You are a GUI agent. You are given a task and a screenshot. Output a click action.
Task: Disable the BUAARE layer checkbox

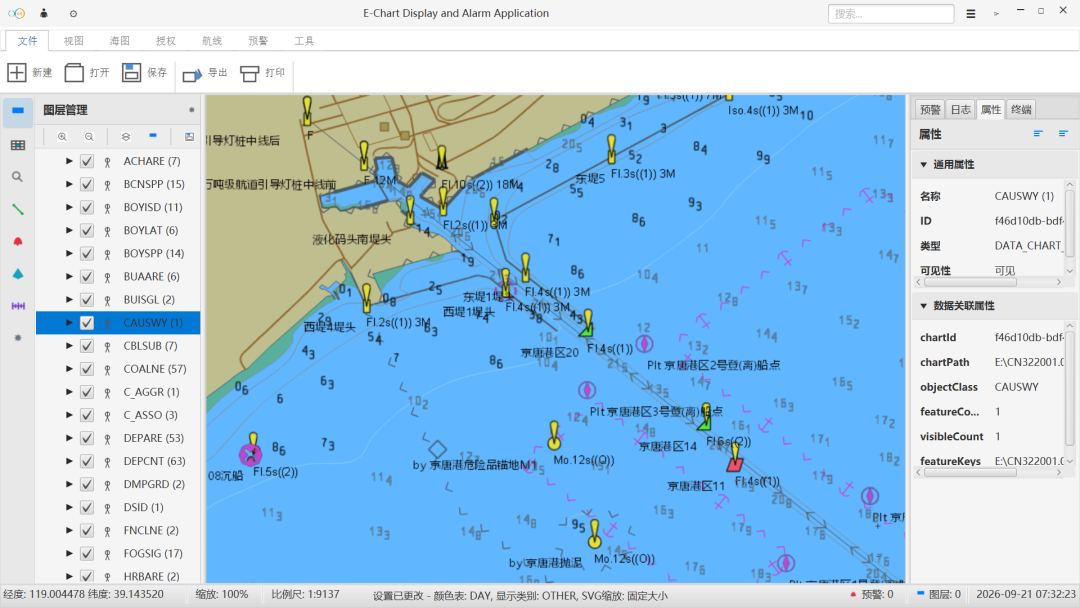(87, 277)
